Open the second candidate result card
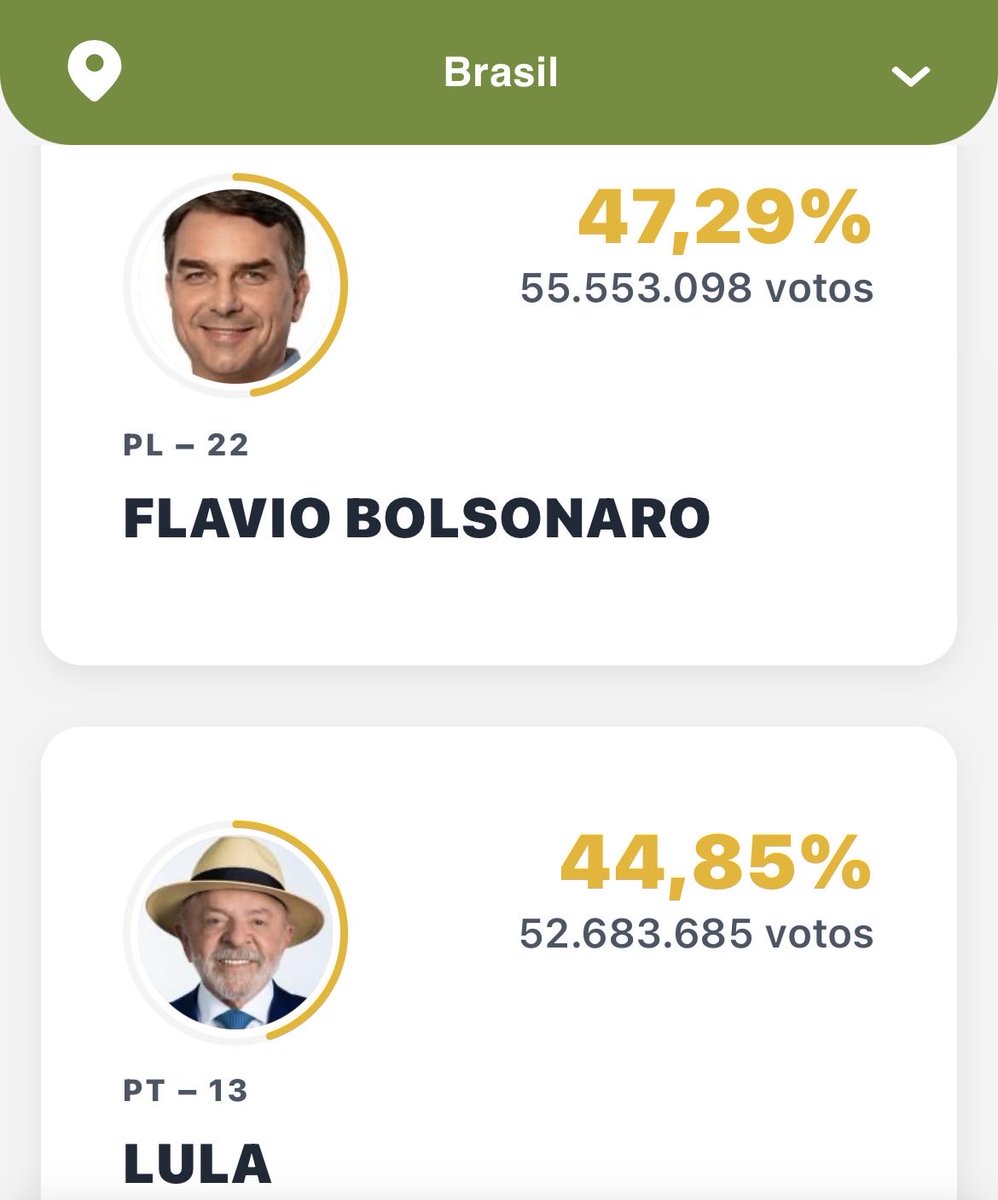 click(499, 963)
